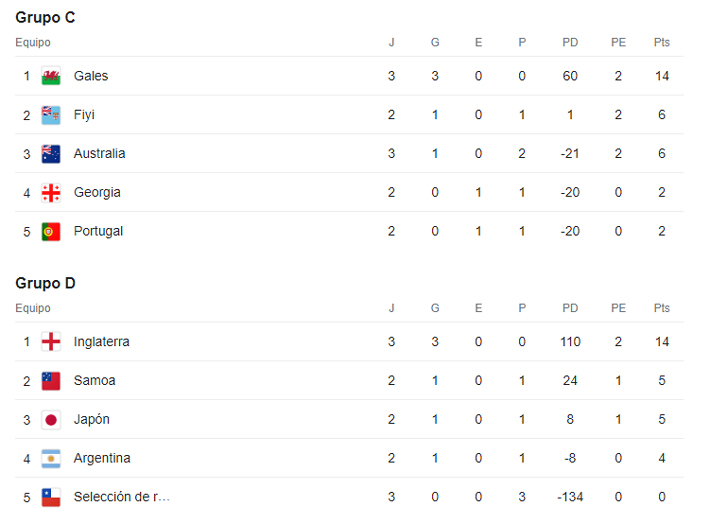Image resolution: width=710 pixels, height=524 pixels.
Task: Click the Grupo C heading
Action: tap(45, 18)
